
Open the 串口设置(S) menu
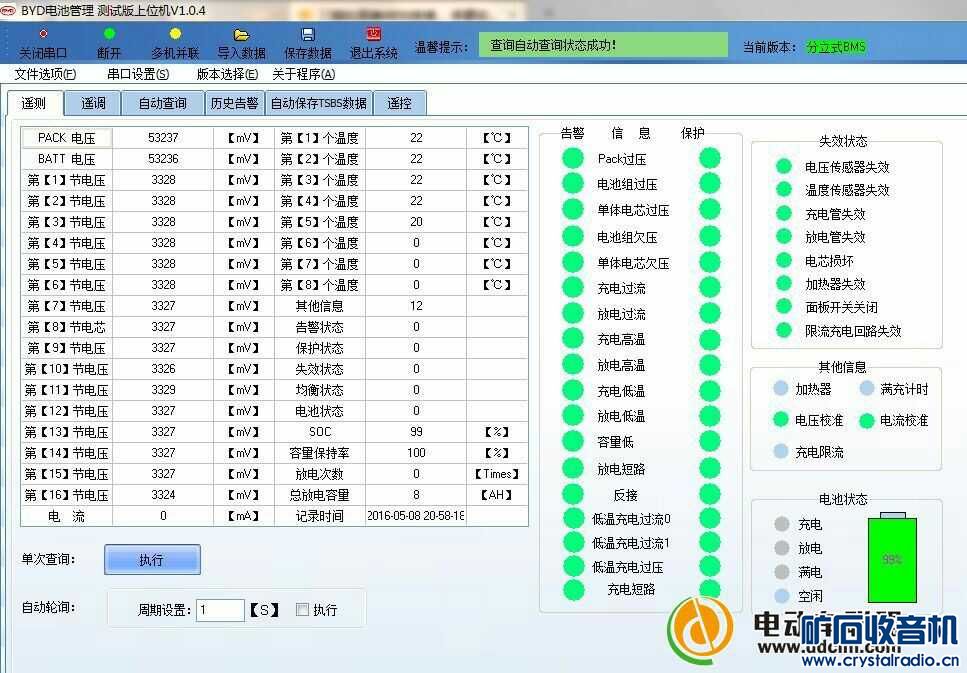138,74
